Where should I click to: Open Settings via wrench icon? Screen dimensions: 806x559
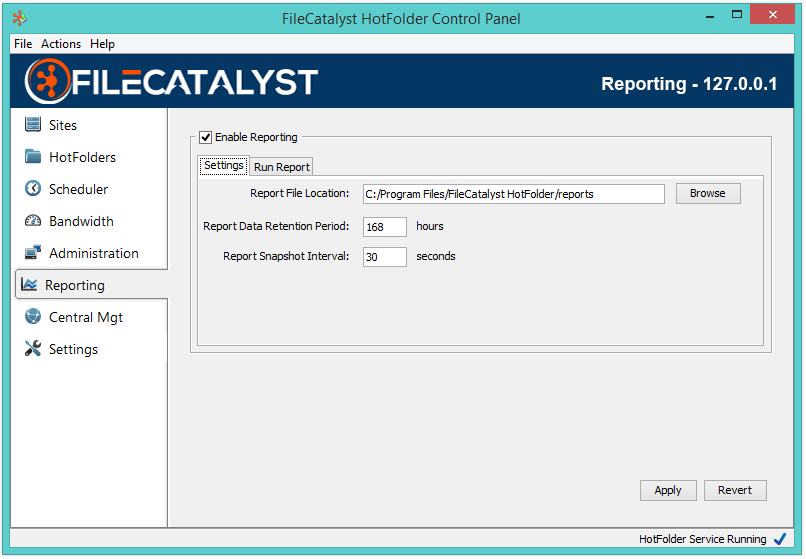[x=32, y=349]
